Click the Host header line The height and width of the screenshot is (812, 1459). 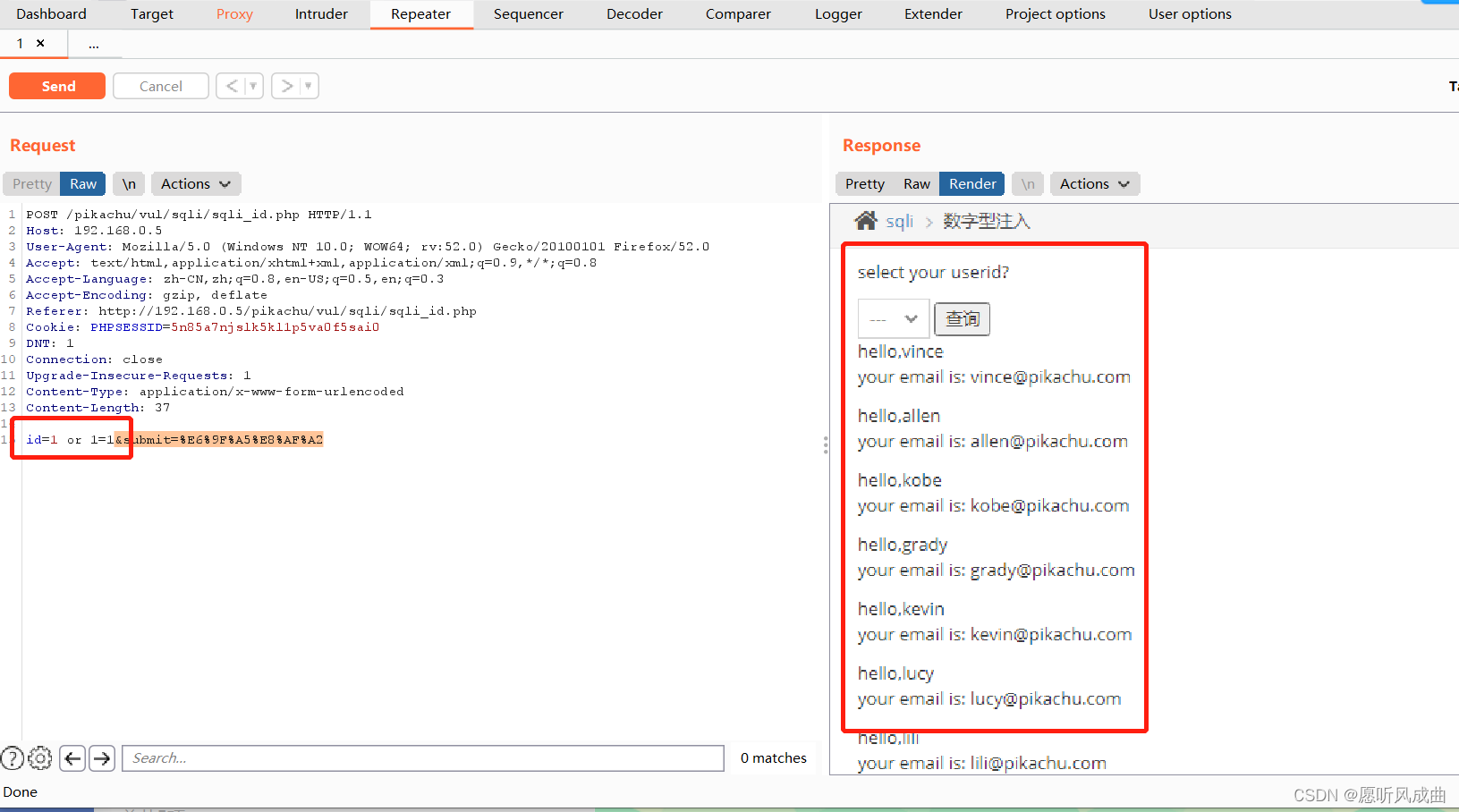coord(94,231)
